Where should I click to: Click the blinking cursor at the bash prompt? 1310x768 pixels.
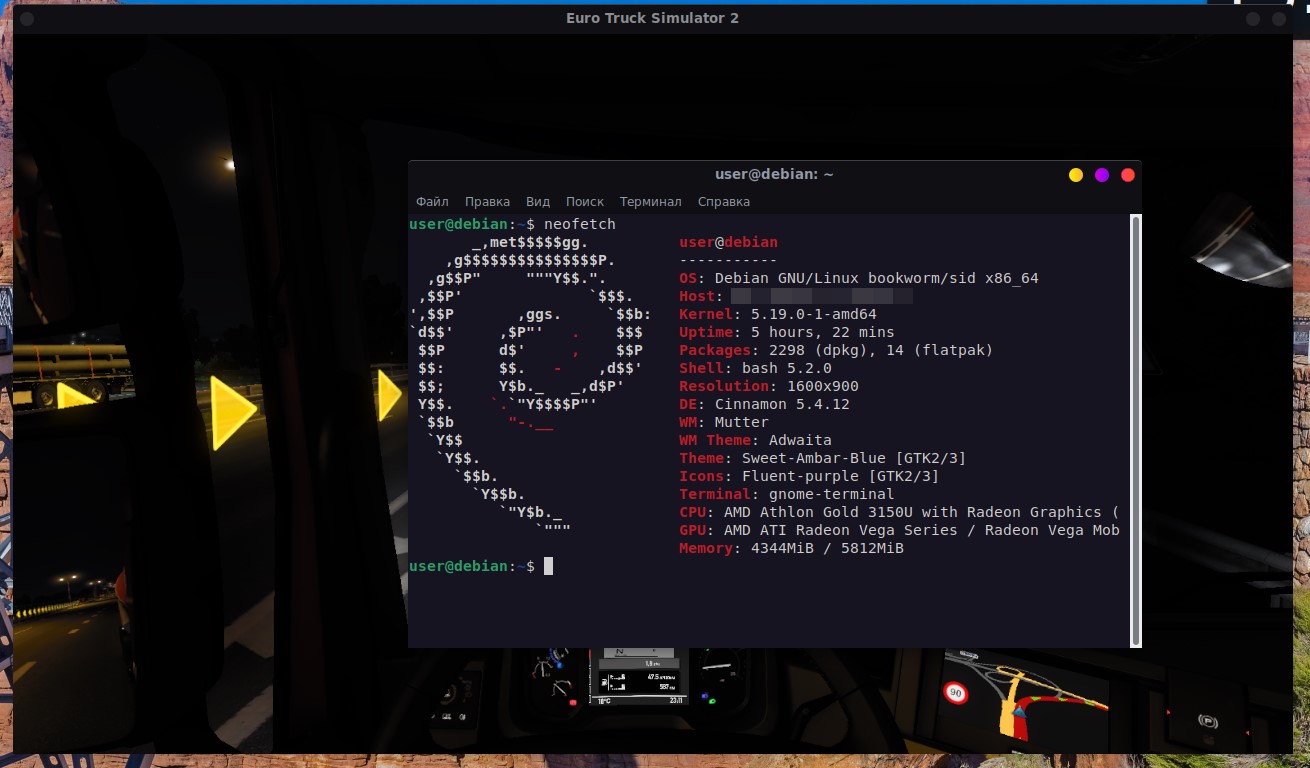coord(548,566)
